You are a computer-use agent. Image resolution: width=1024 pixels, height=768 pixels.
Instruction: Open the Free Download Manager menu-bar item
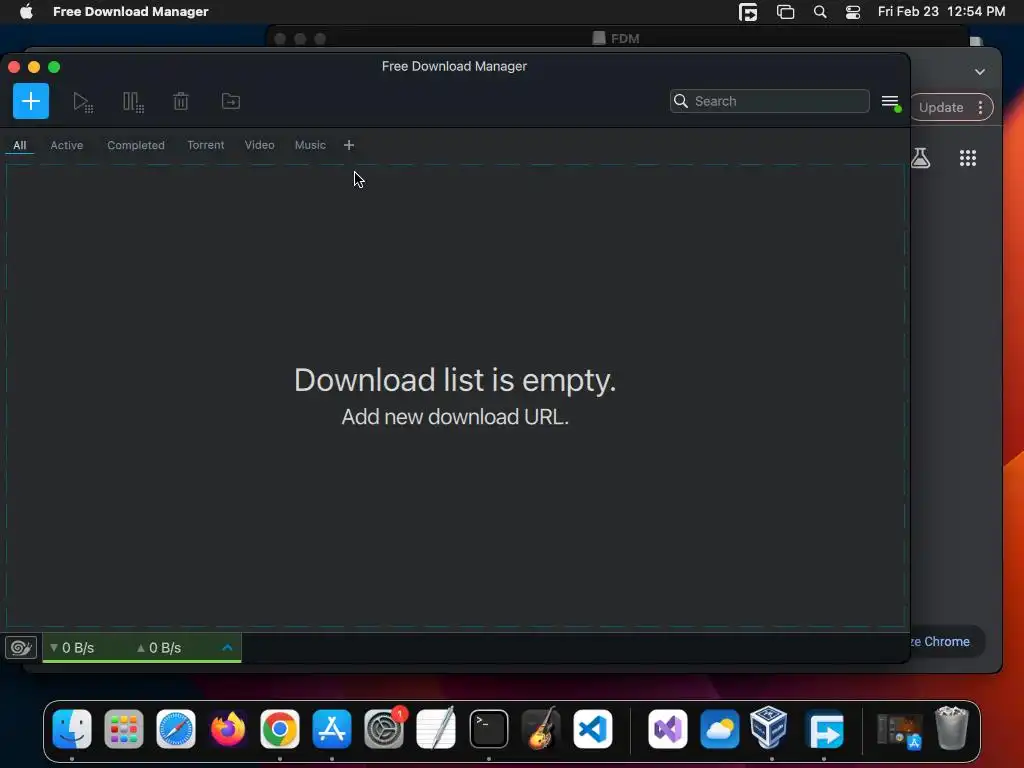click(131, 12)
